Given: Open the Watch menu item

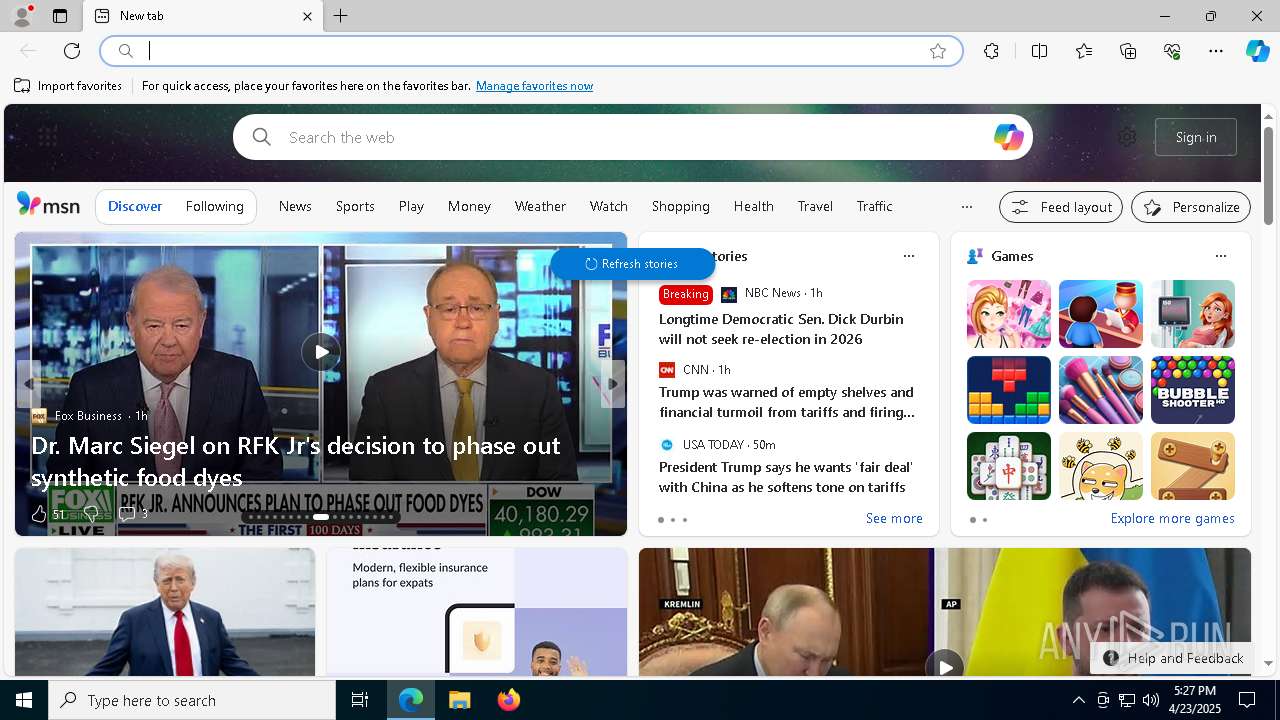Looking at the screenshot, I should [608, 206].
